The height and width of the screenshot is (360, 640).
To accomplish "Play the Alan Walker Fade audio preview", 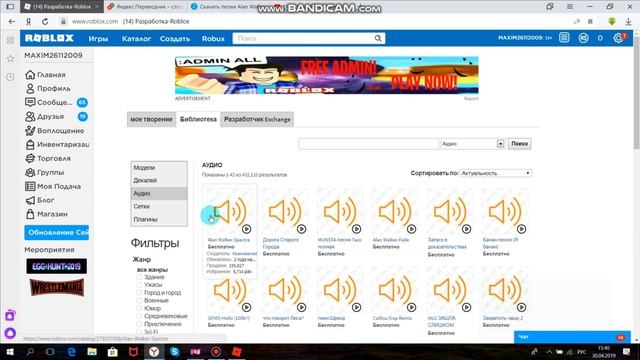I will 411,229.
